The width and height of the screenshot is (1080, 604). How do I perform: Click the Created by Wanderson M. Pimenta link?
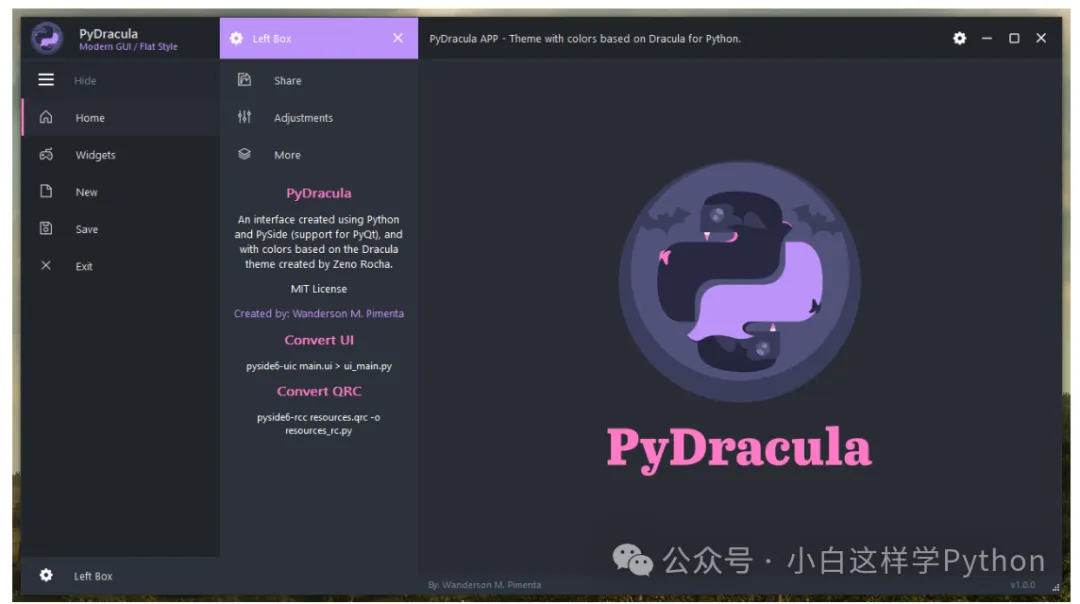(x=319, y=313)
